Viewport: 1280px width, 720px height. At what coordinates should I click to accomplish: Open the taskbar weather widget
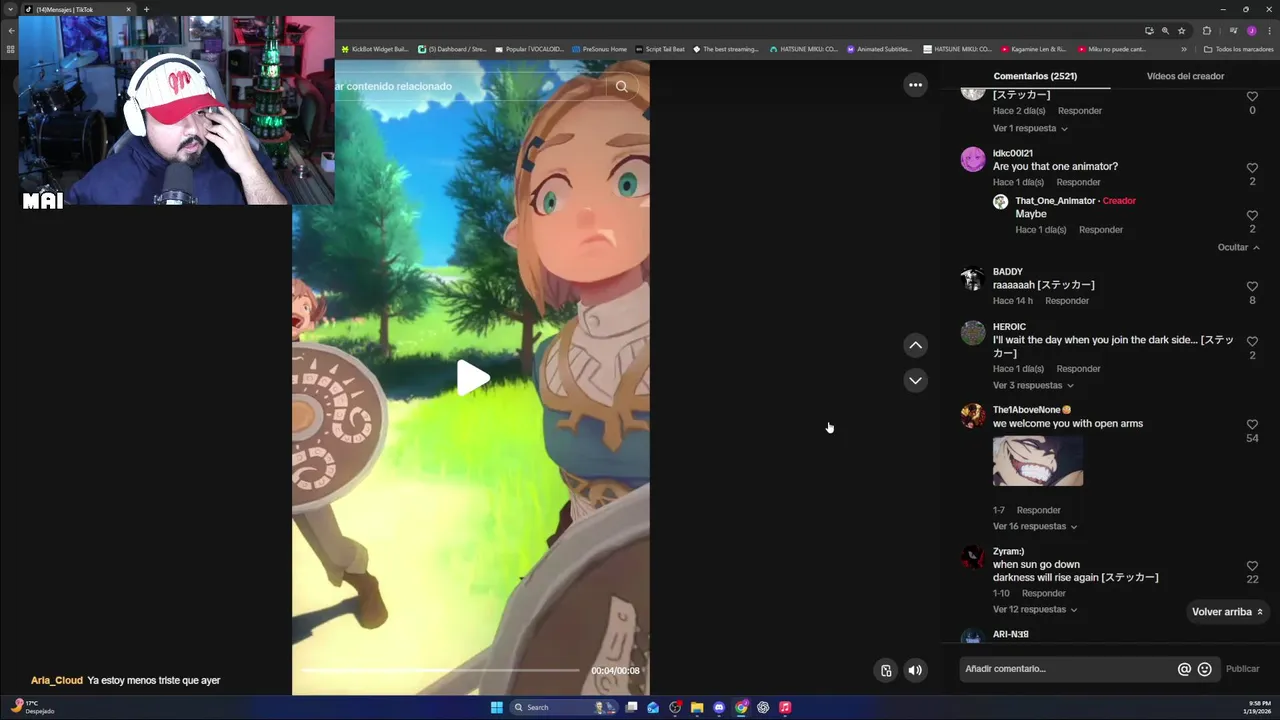coord(32,707)
